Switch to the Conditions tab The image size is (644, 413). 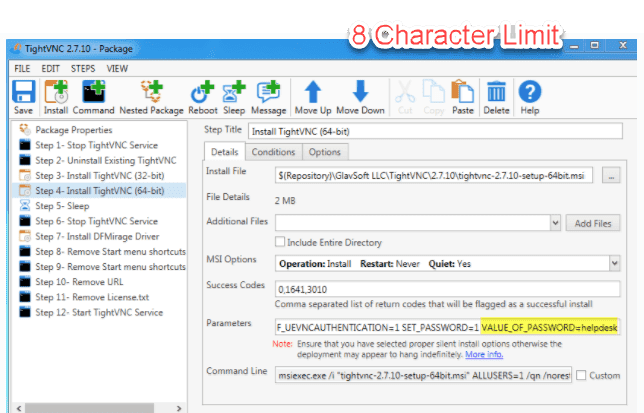coord(273,152)
